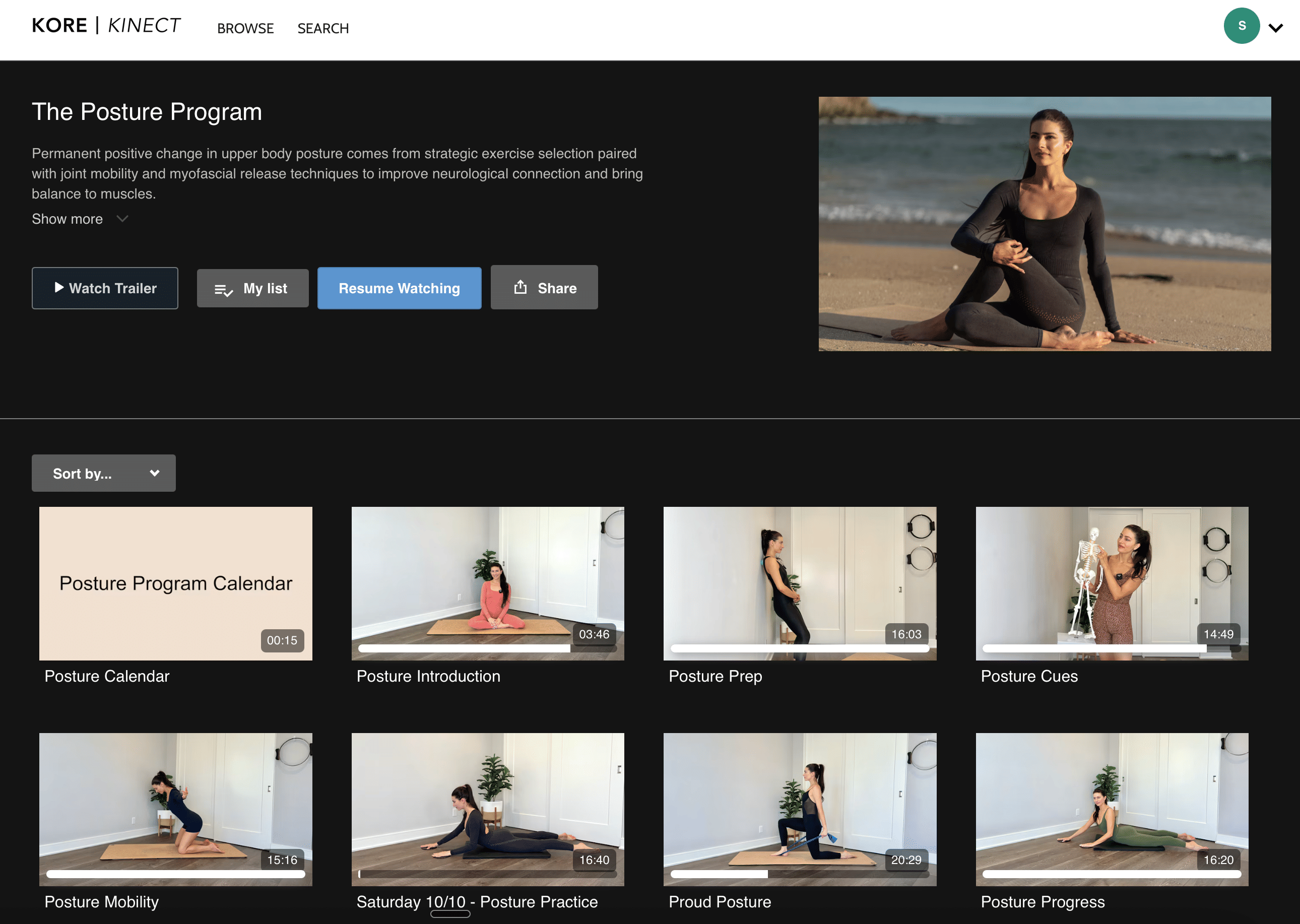Click the 16:20 duration badge
Viewport: 1300px width, 924px height.
tap(1219, 860)
